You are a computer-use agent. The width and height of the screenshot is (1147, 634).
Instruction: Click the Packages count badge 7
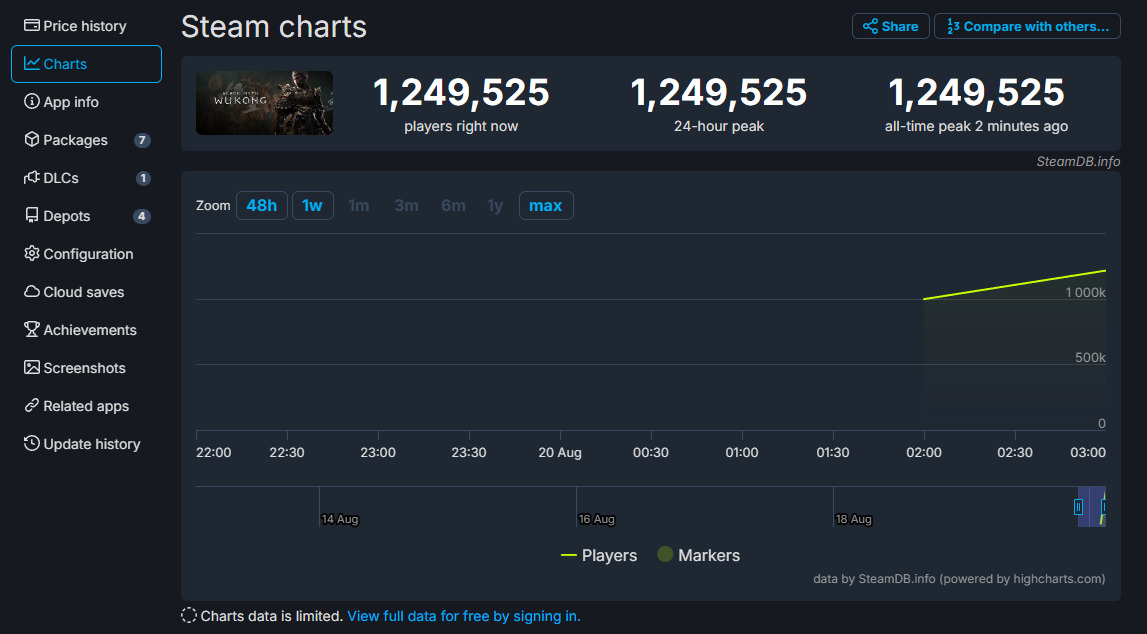pos(142,140)
